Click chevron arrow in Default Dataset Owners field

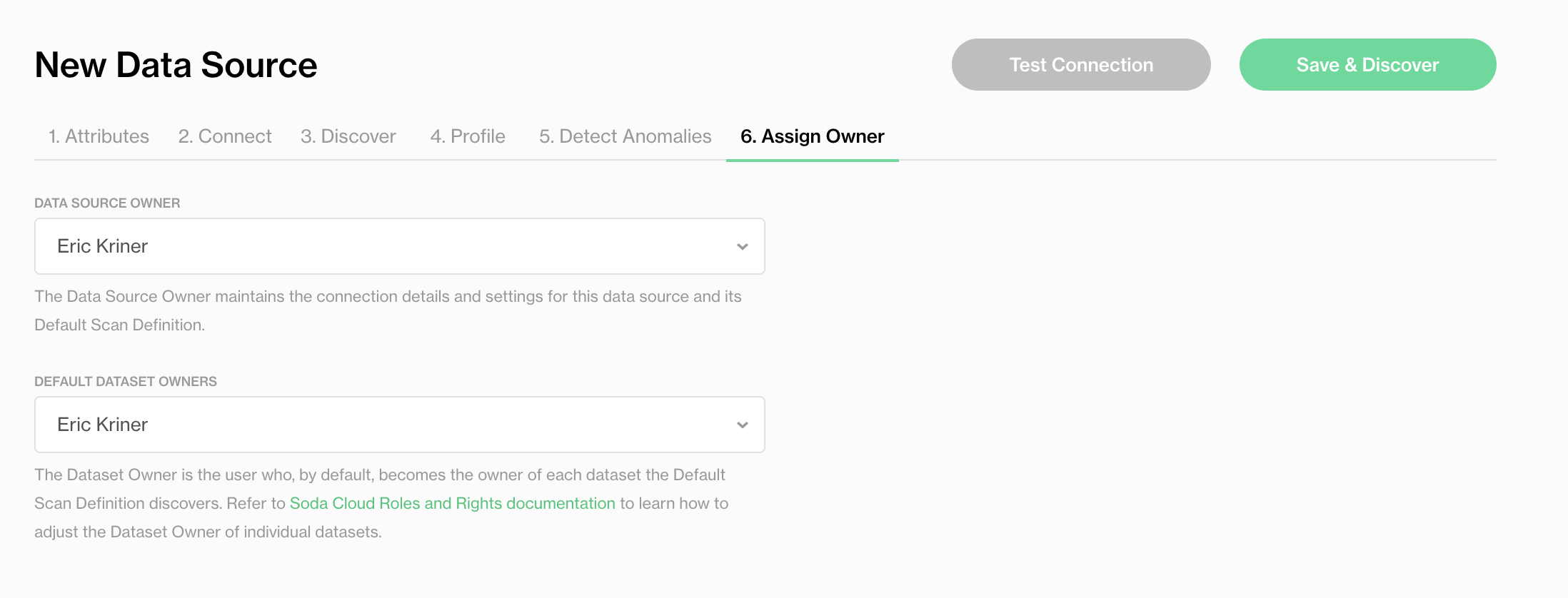[743, 425]
